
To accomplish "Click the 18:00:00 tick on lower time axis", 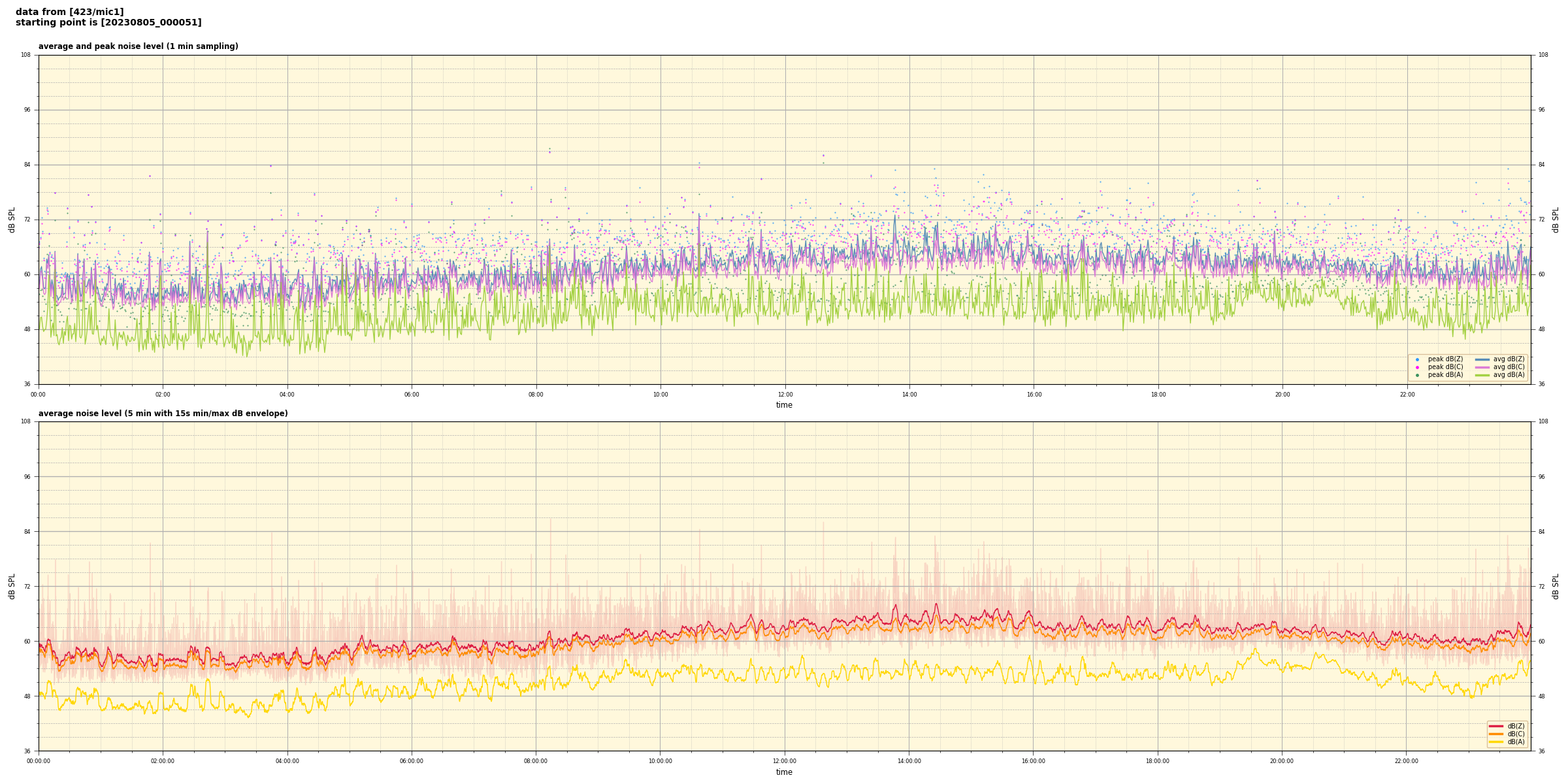I will coord(1158,761).
